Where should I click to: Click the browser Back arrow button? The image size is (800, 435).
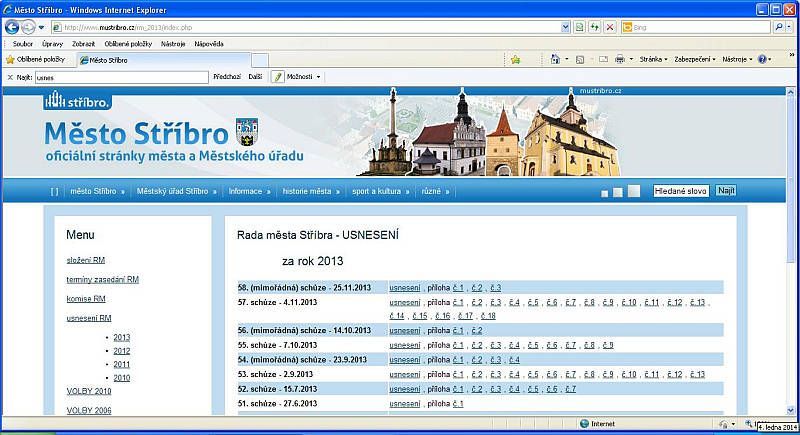[12, 27]
